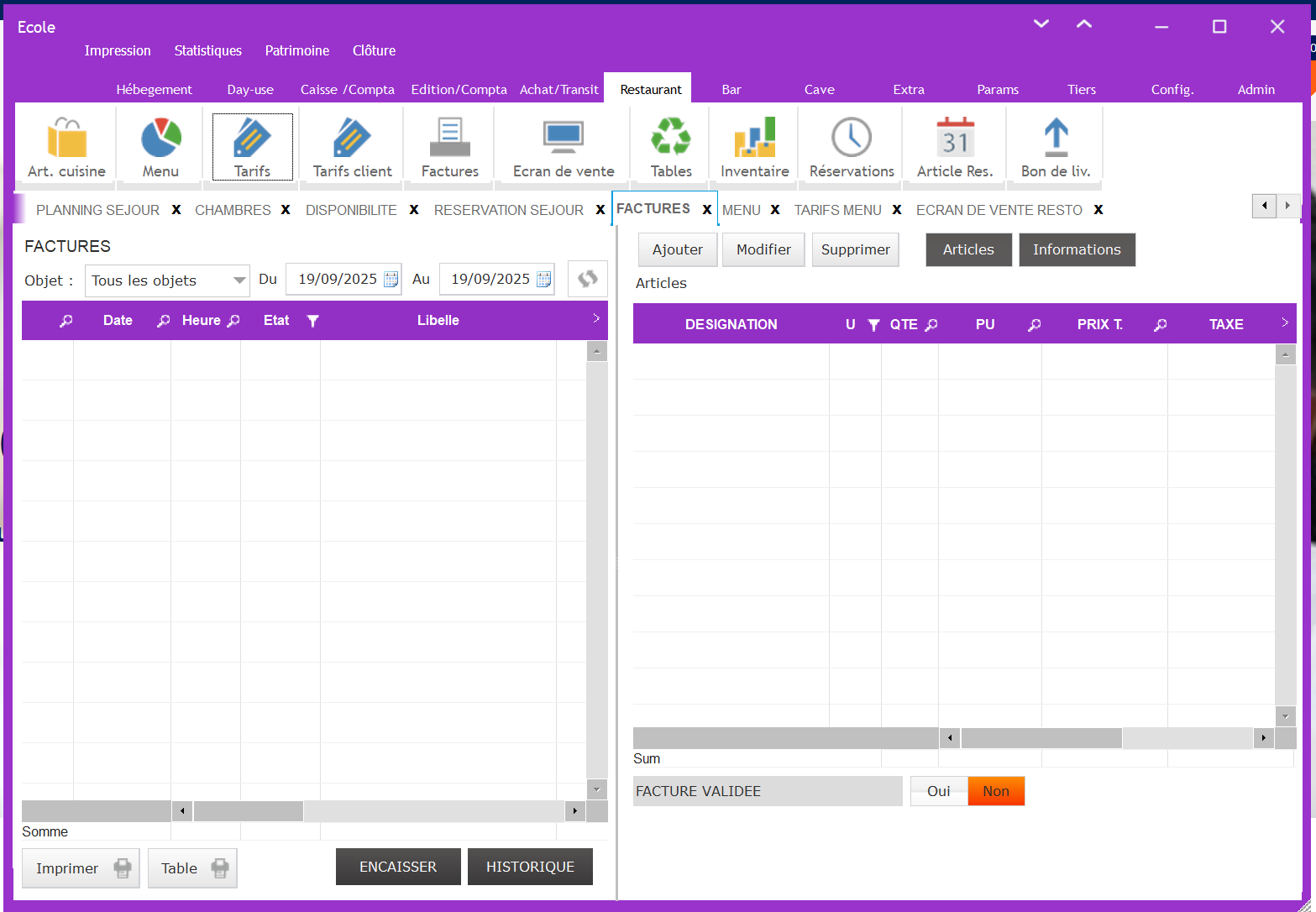Switch to the Bar ribbon tab
Screen dimensions: 1316x912
click(x=731, y=89)
